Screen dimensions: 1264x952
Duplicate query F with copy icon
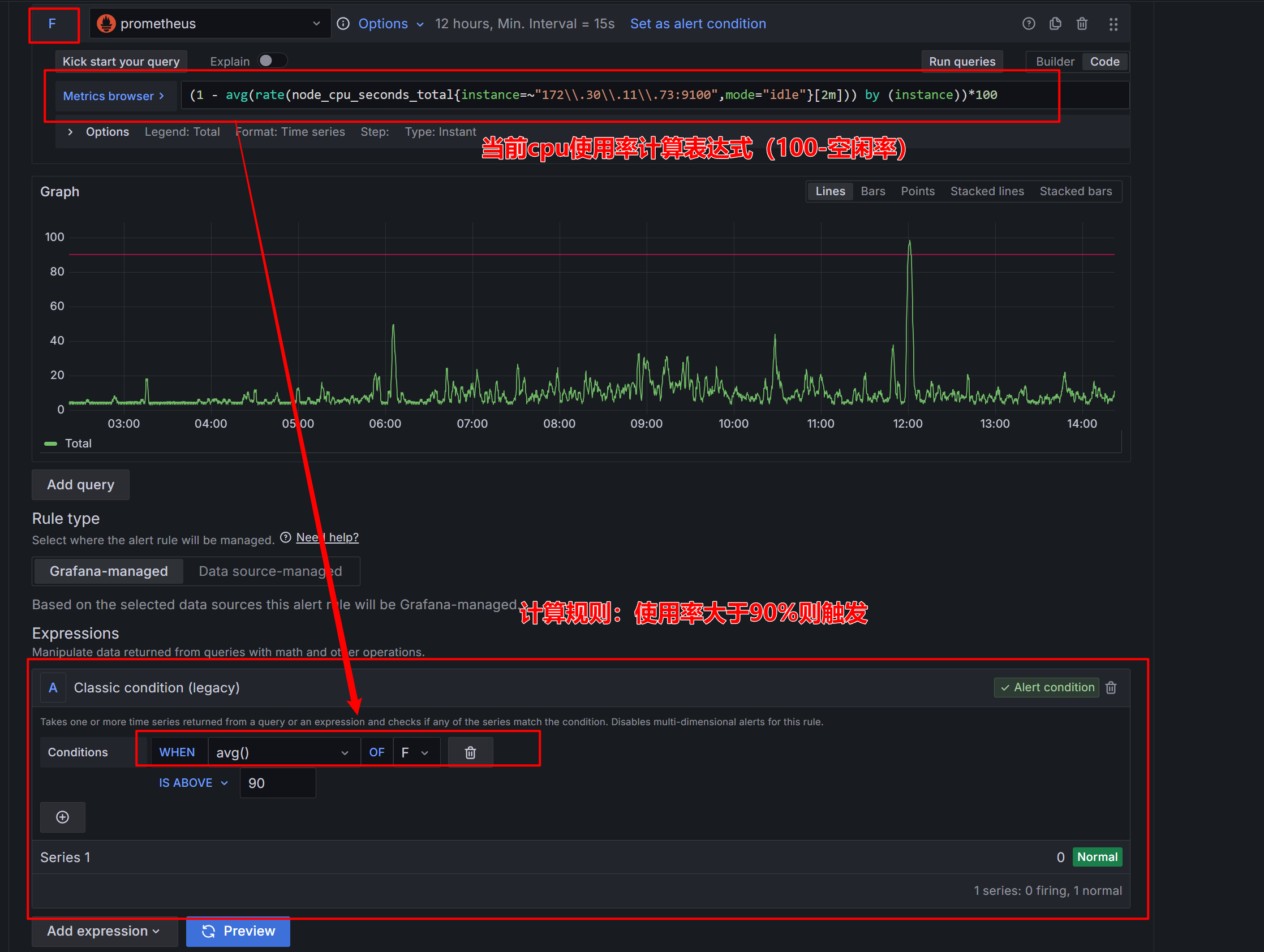pos(1055,23)
